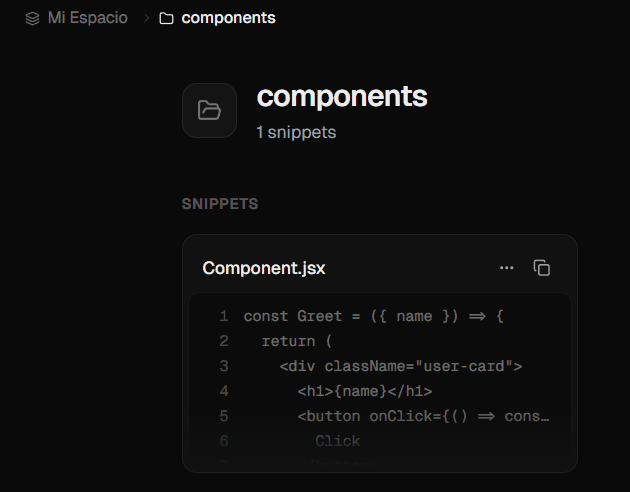
Task: Click line number 4 in the gutter
Action: point(224,391)
